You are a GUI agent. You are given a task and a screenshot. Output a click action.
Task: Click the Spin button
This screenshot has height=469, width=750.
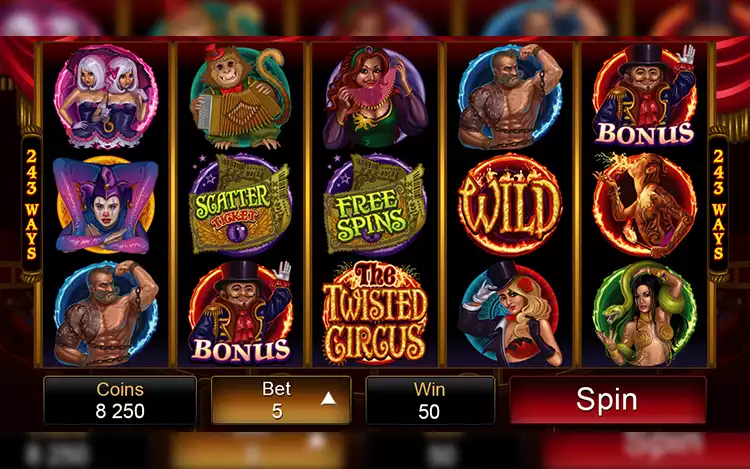point(607,400)
